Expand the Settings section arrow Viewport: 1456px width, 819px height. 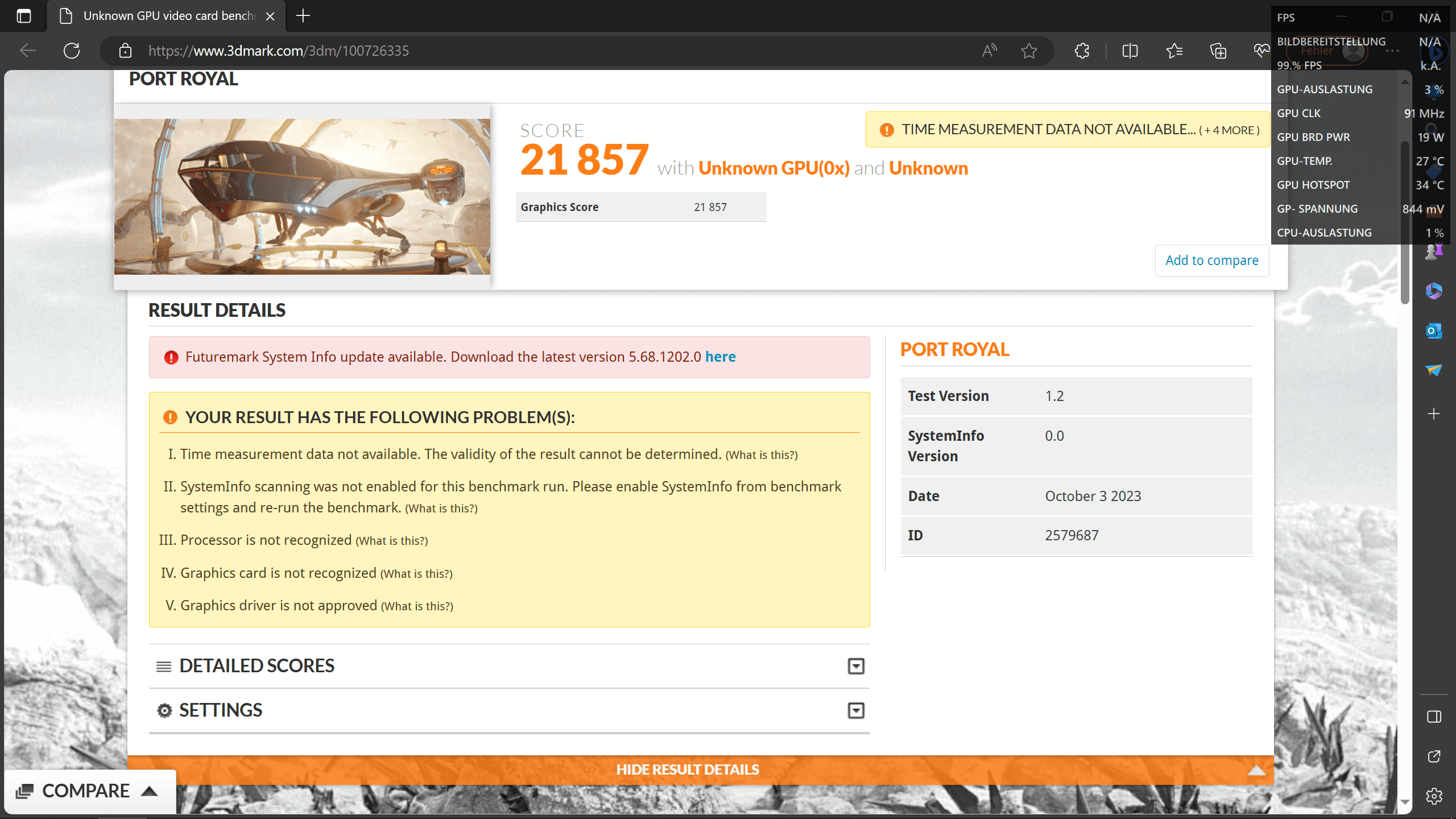[x=855, y=710]
